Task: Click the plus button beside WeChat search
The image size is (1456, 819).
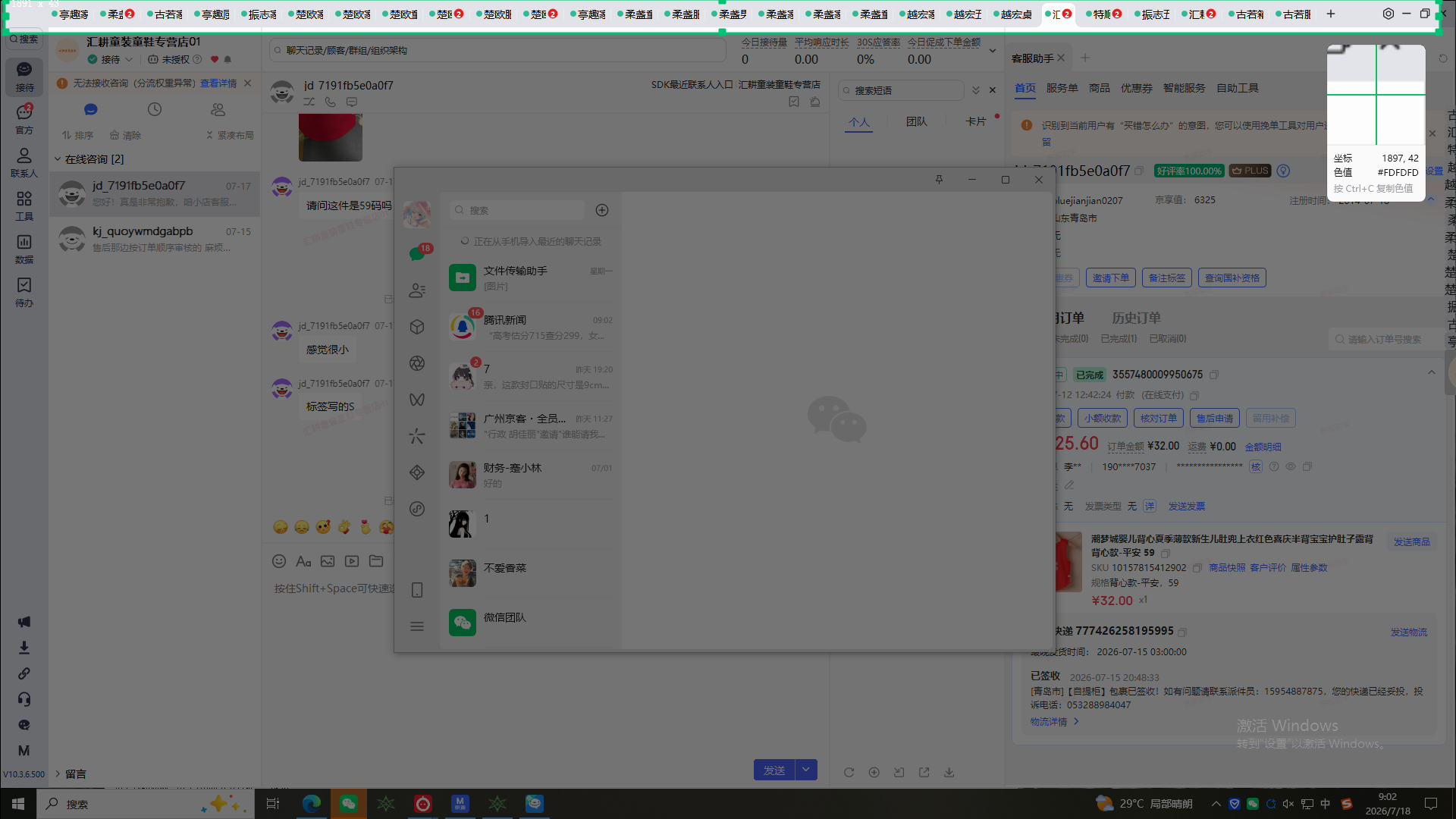Action: [602, 210]
